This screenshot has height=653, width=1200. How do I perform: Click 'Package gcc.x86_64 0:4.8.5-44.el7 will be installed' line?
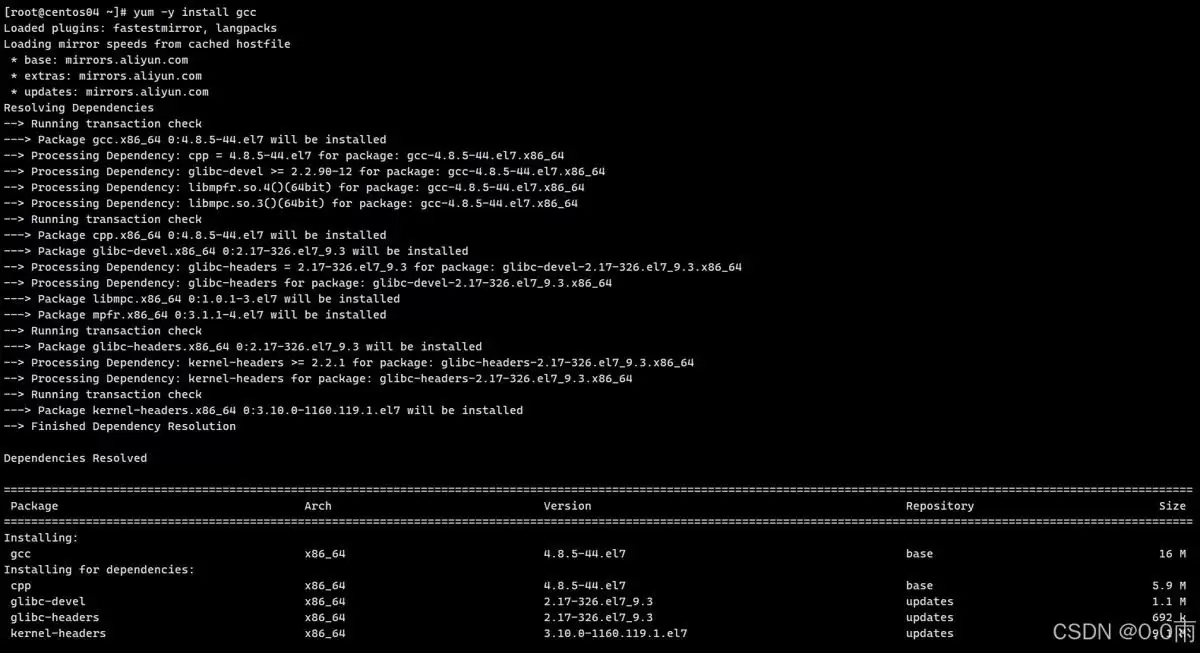195,140
